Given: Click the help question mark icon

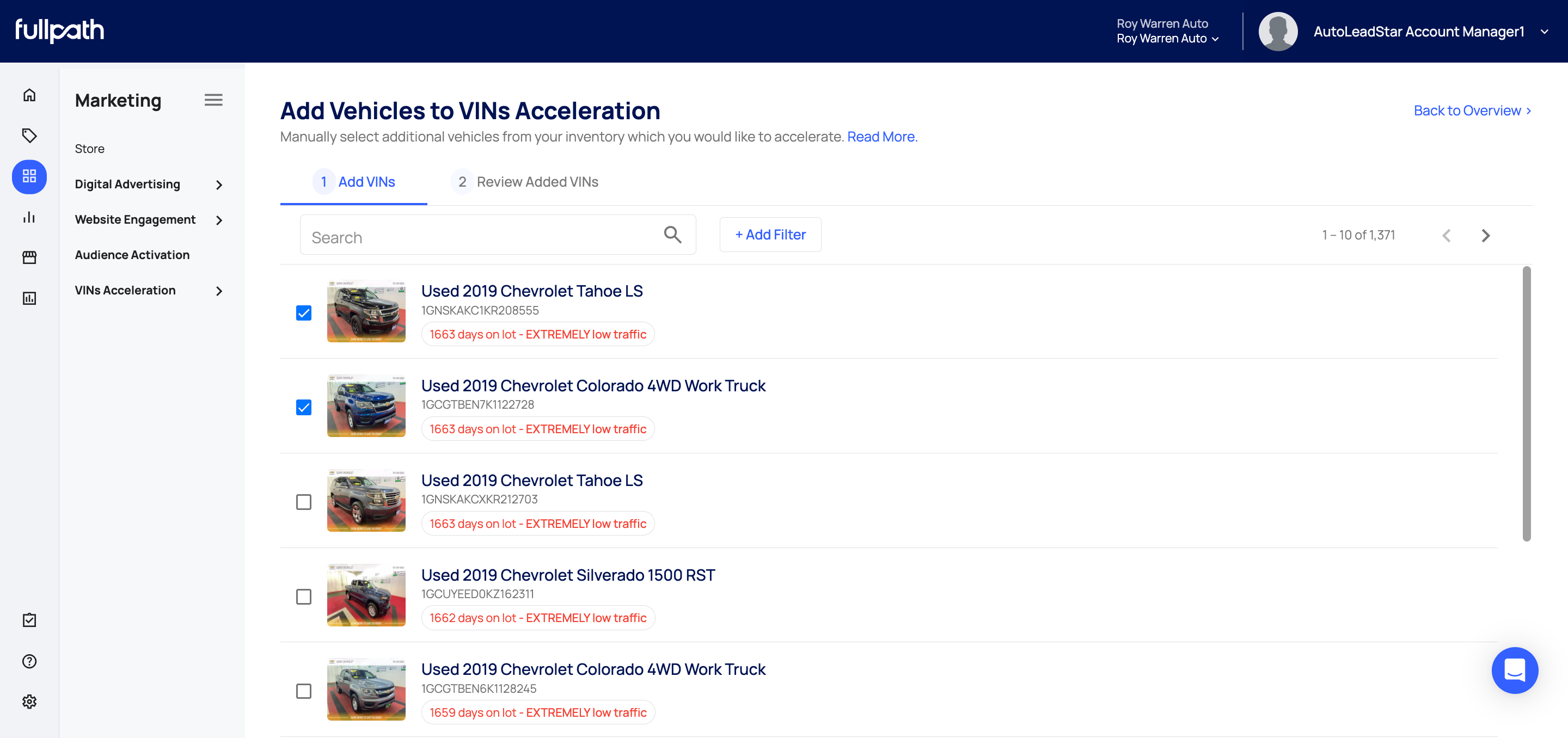Looking at the screenshot, I should pyautogui.click(x=29, y=661).
